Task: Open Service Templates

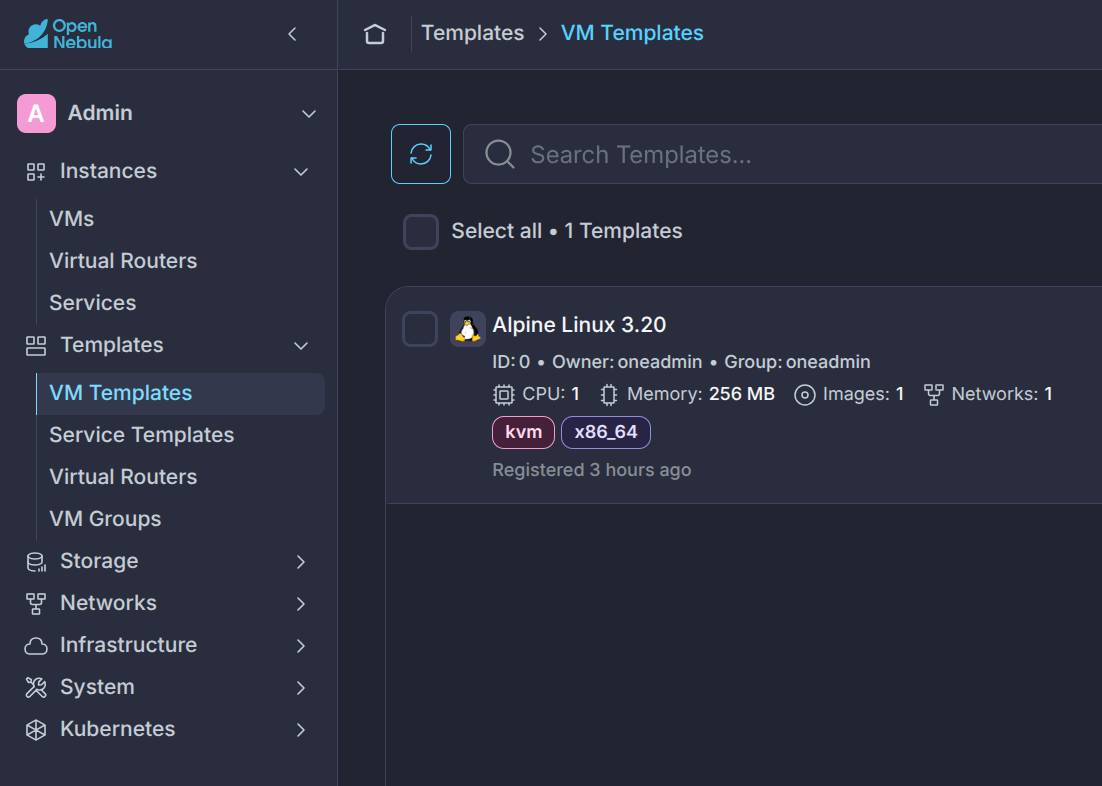Action: coord(141,435)
